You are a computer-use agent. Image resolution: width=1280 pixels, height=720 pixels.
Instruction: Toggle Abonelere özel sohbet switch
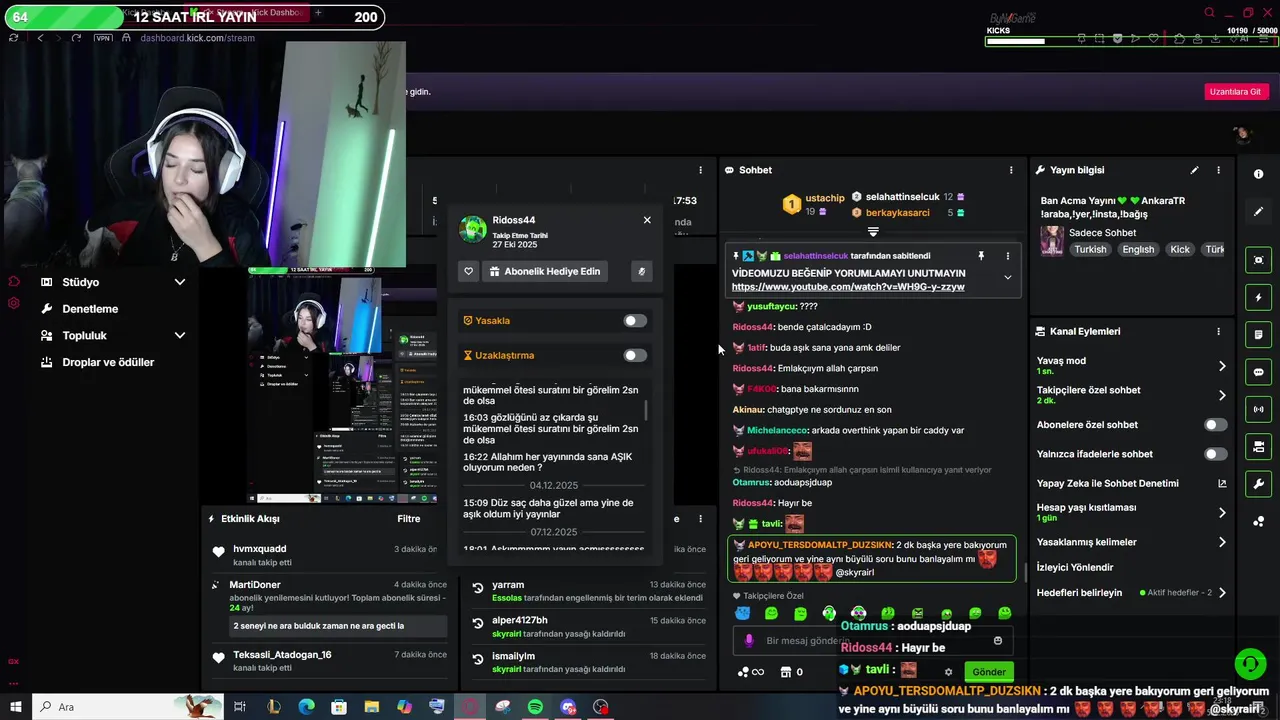click(1215, 425)
